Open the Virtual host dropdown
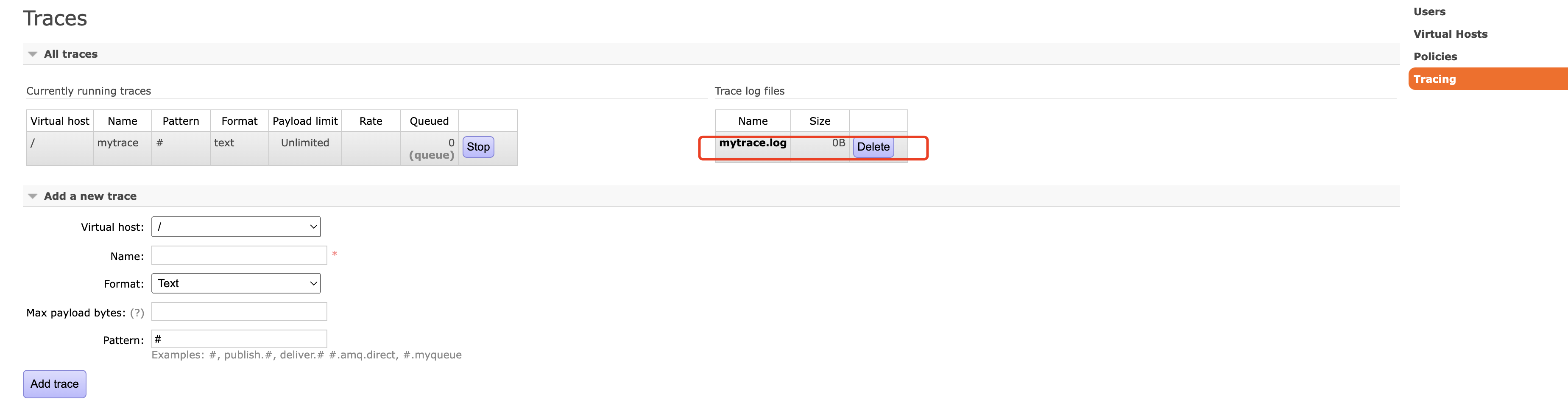Viewport: 1568px width, 414px height. click(236, 227)
